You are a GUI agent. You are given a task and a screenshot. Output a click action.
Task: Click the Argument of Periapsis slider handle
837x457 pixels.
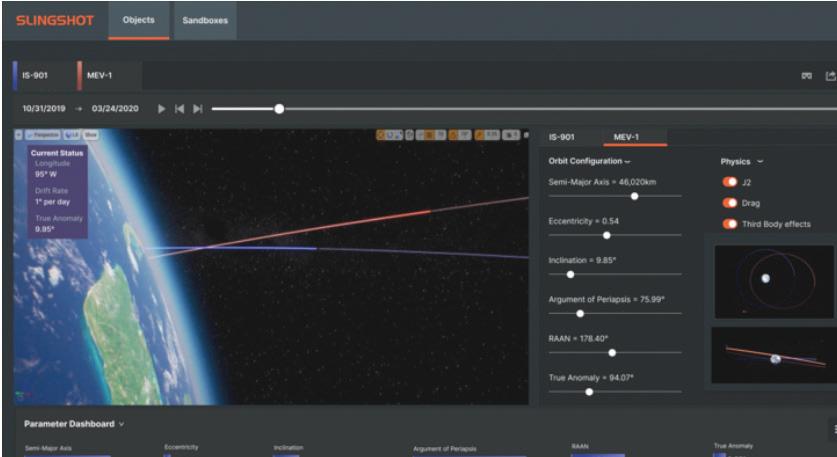click(x=580, y=313)
